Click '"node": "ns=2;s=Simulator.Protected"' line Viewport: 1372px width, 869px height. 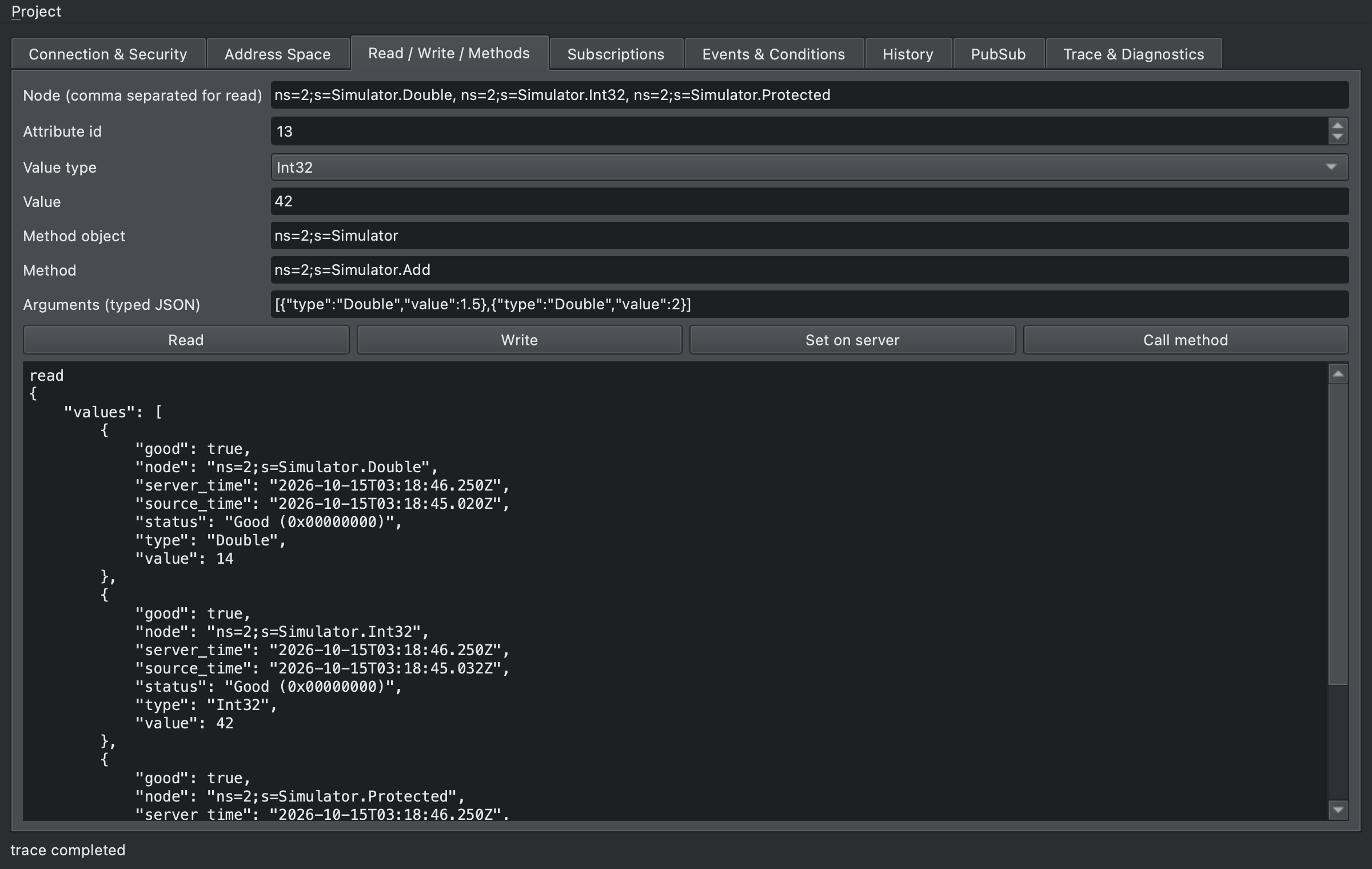pos(300,796)
